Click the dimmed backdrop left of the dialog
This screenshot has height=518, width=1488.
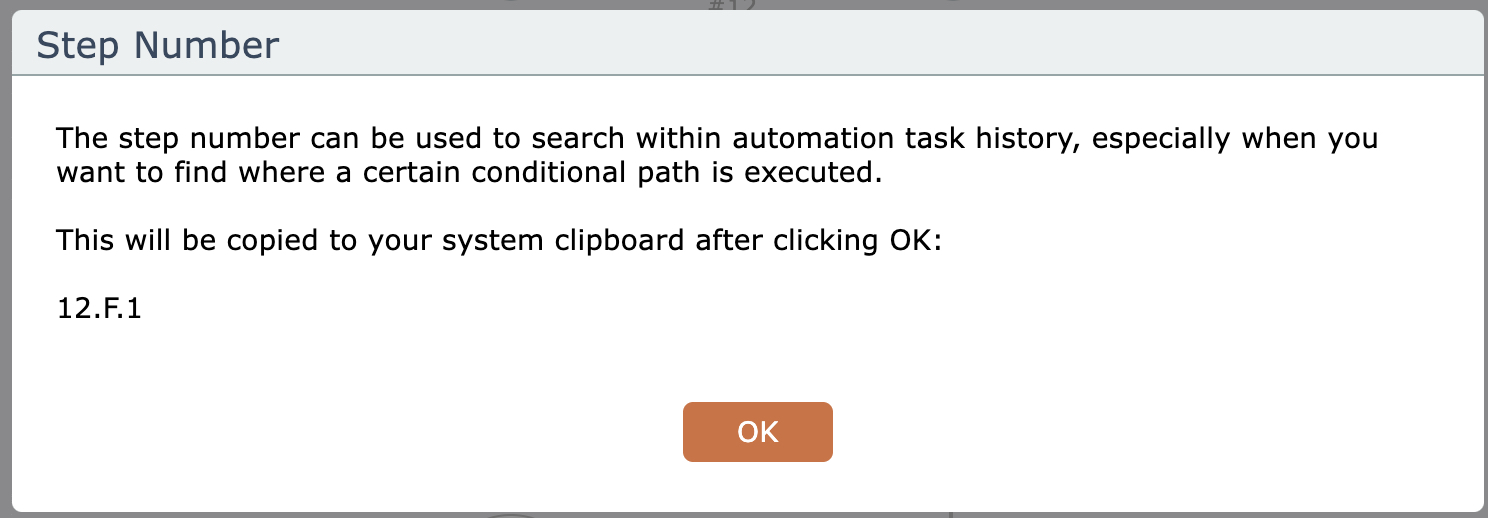[x=5, y=260]
